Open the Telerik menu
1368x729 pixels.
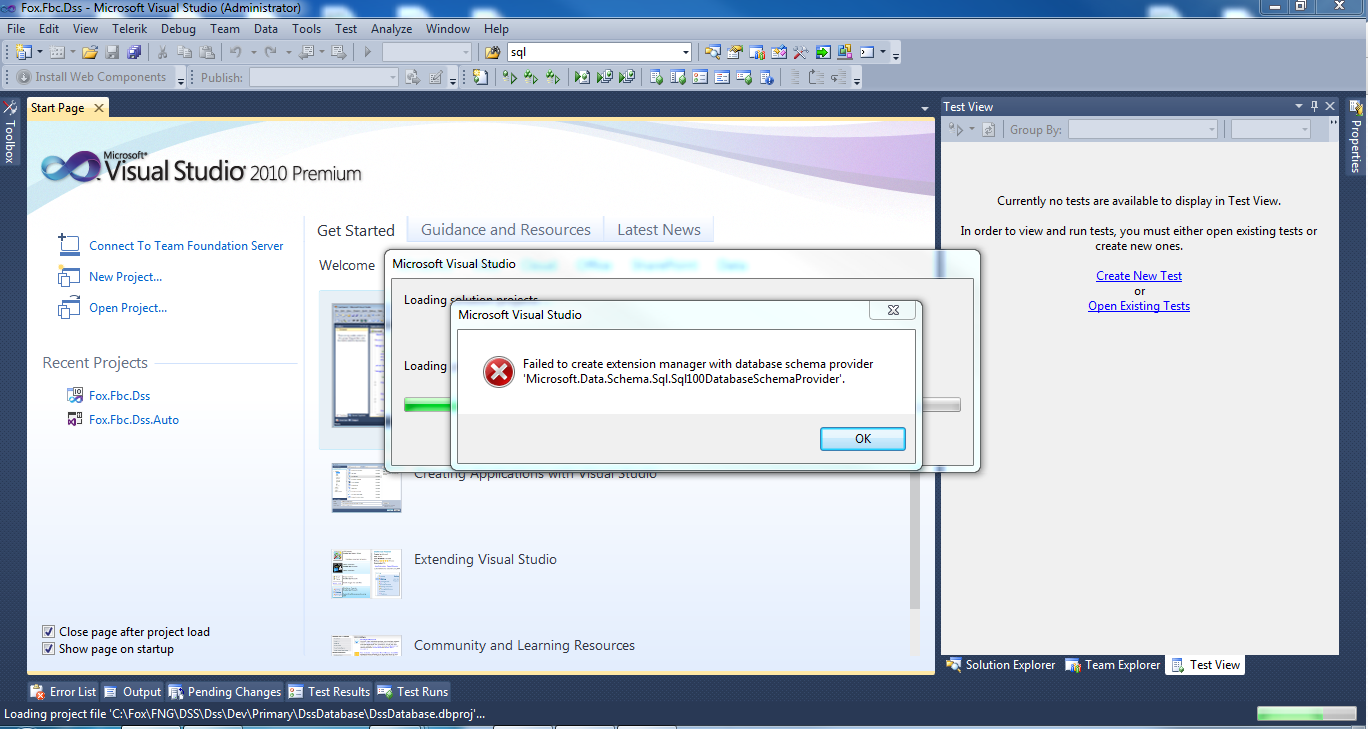click(x=130, y=29)
